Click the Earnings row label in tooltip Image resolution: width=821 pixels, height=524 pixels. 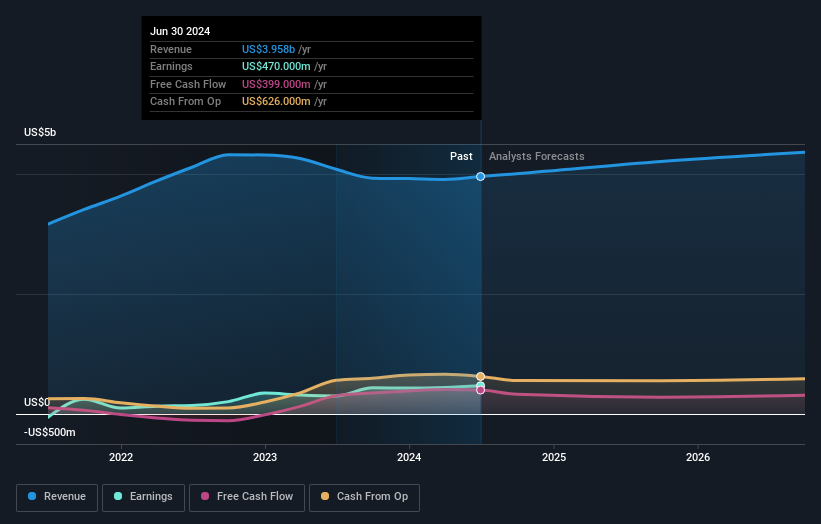point(171,66)
